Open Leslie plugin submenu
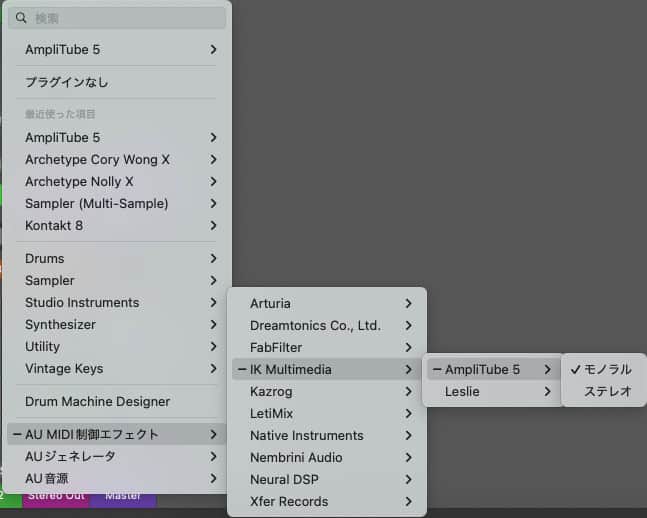 click(493, 391)
